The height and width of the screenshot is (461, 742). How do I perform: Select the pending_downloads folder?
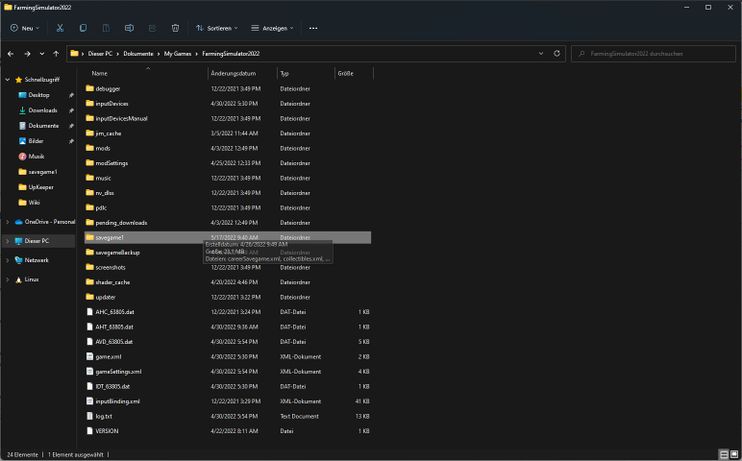[x=121, y=223]
